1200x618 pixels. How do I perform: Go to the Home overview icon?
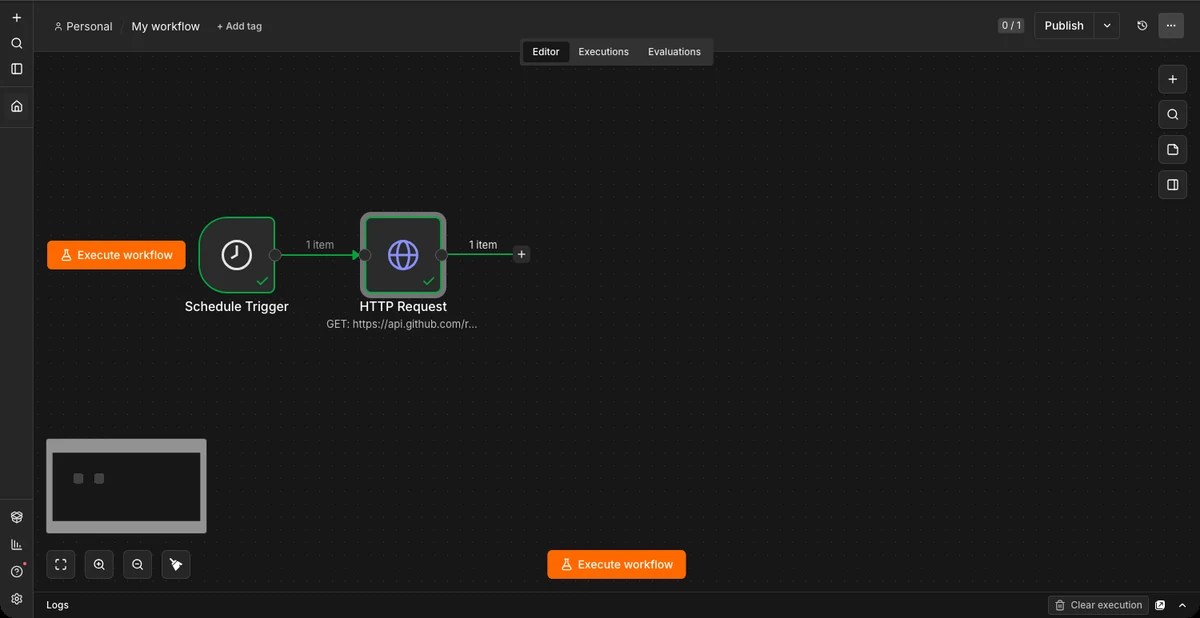coord(16,106)
